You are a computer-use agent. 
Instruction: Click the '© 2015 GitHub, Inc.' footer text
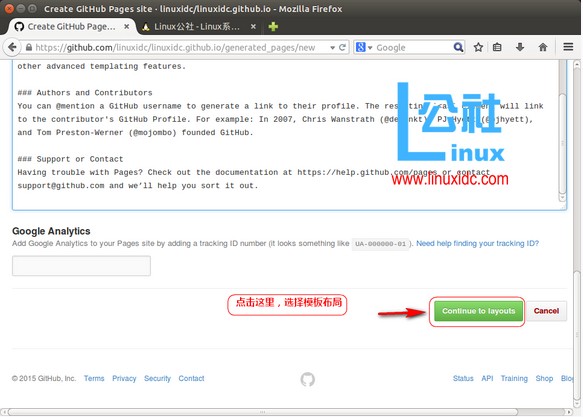pyautogui.click(x=44, y=378)
